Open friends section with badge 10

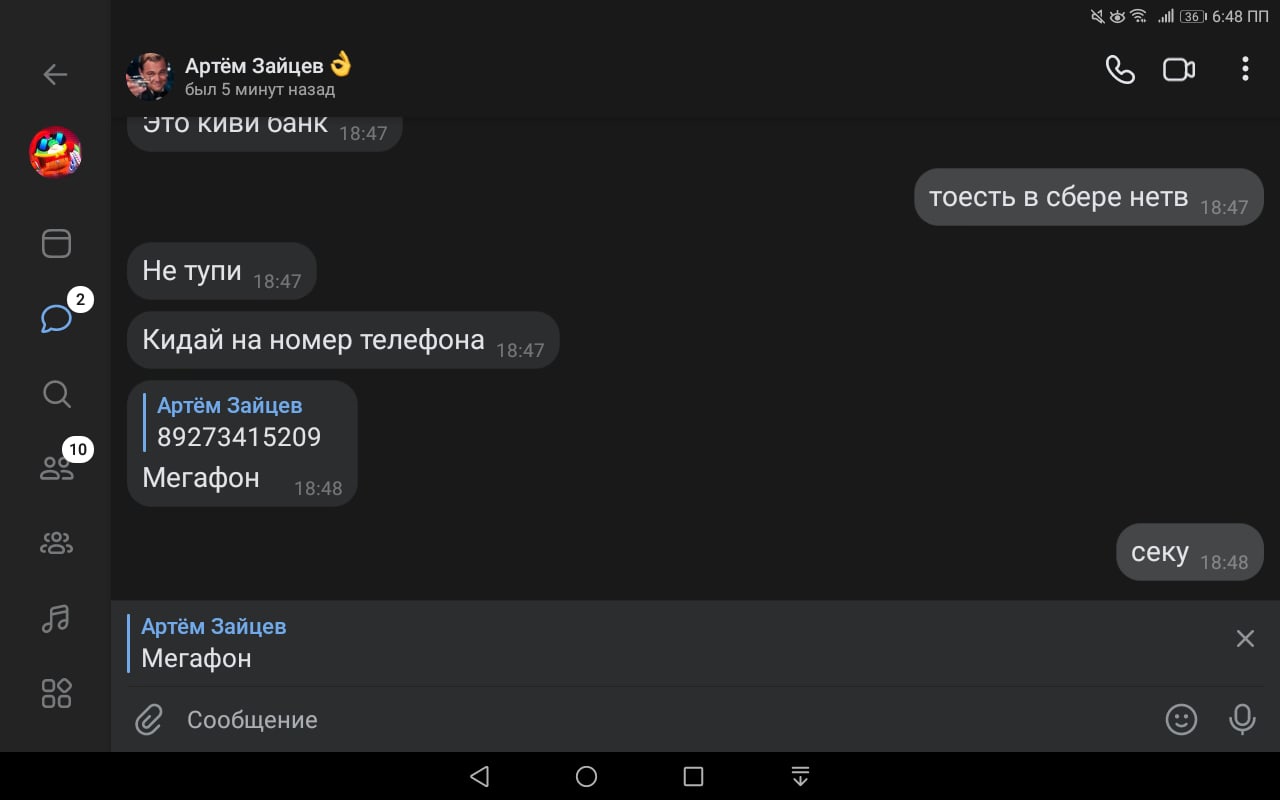click(x=56, y=468)
